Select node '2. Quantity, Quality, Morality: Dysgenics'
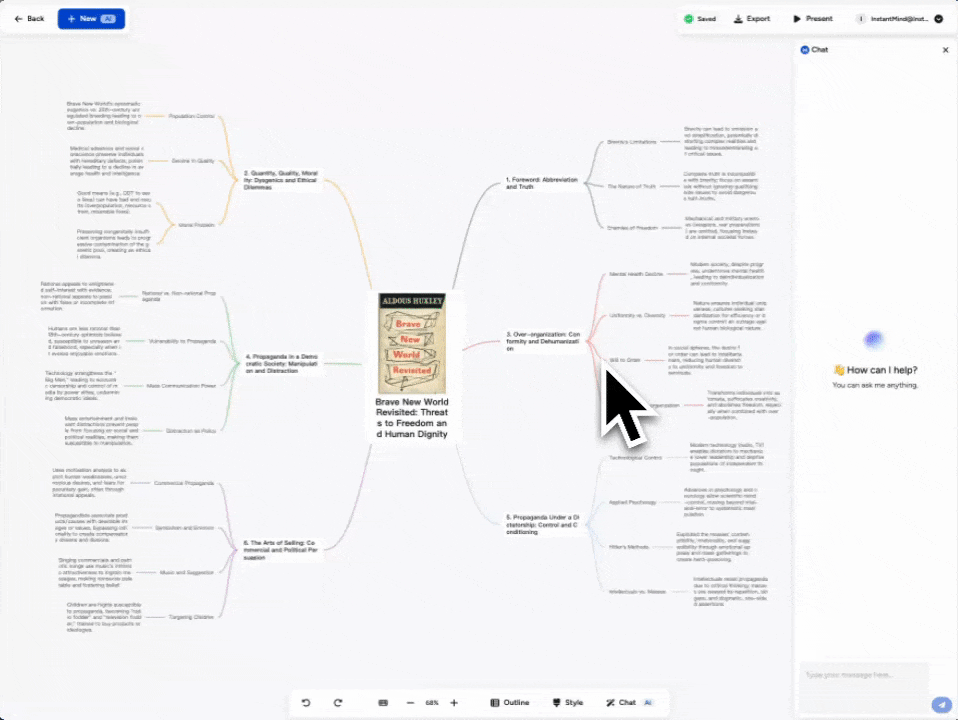958x720 pixels. coord(280,180)
